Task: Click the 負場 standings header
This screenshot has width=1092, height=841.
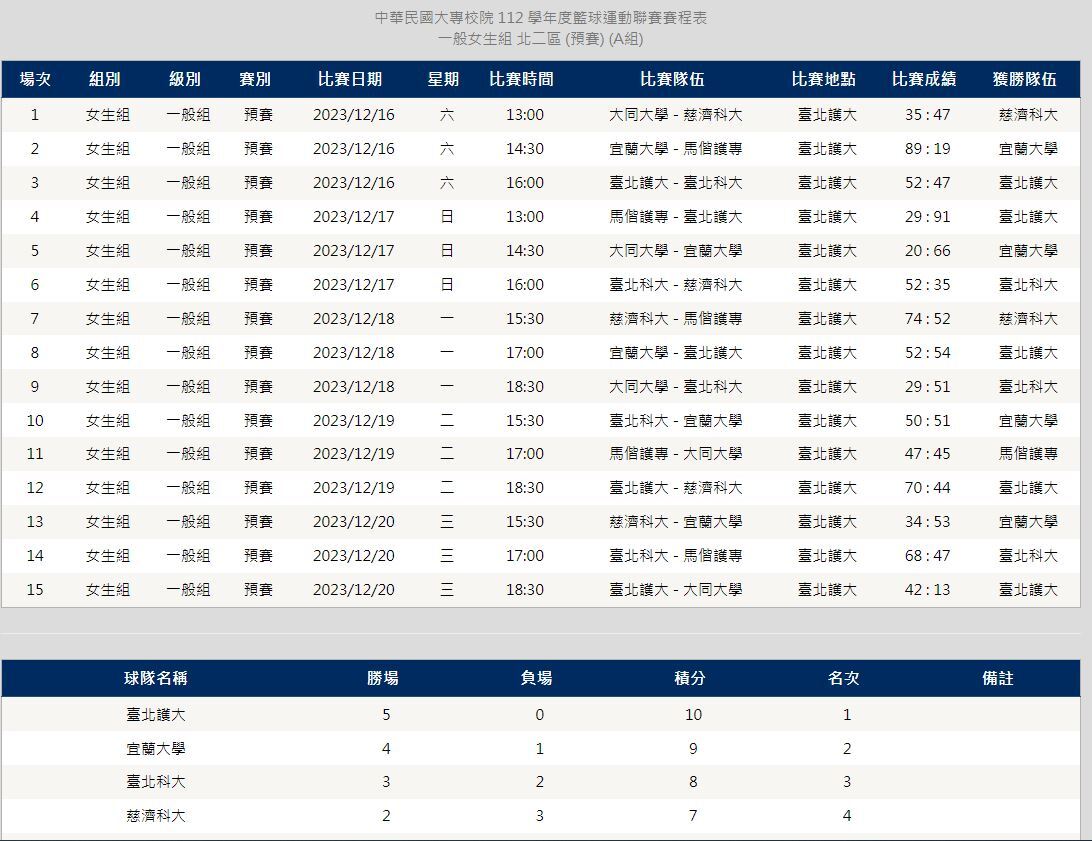Action: [x=537, y=679]
